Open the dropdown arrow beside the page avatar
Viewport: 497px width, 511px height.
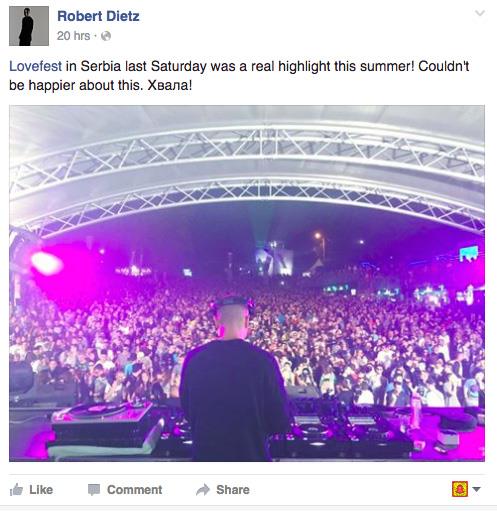477,489
